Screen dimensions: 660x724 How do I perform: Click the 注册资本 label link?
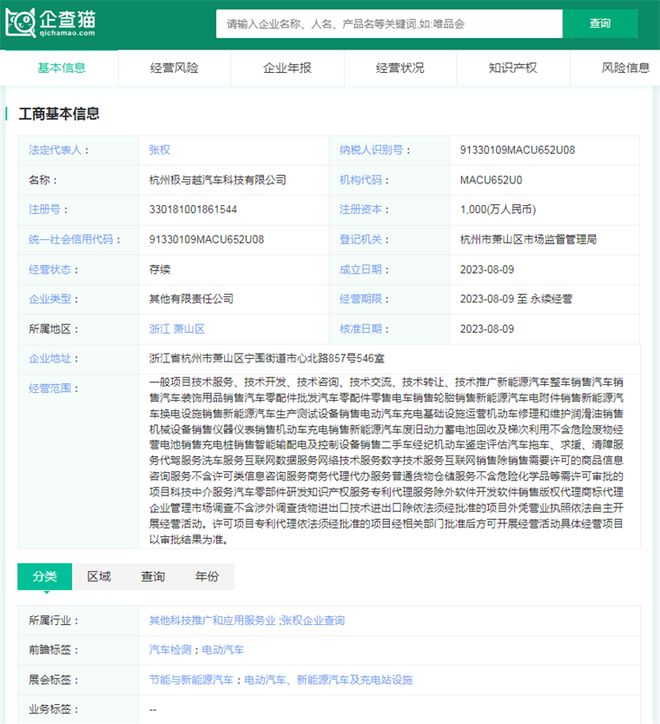coord(361,209)
